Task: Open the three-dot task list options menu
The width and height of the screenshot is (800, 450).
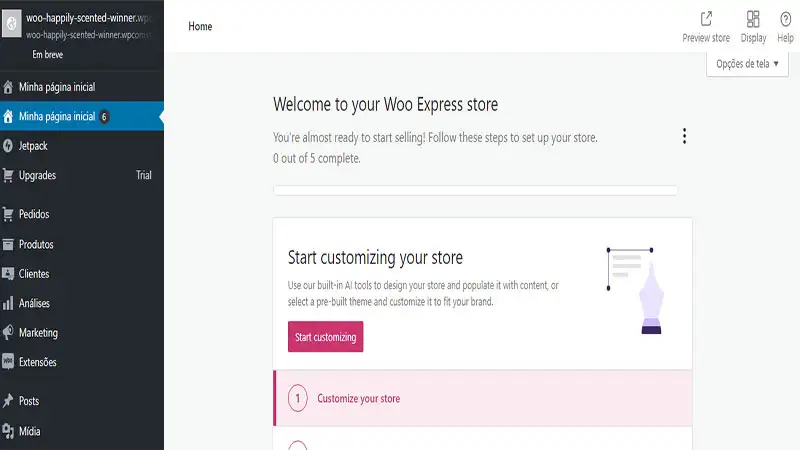Action: click(684, 137)
